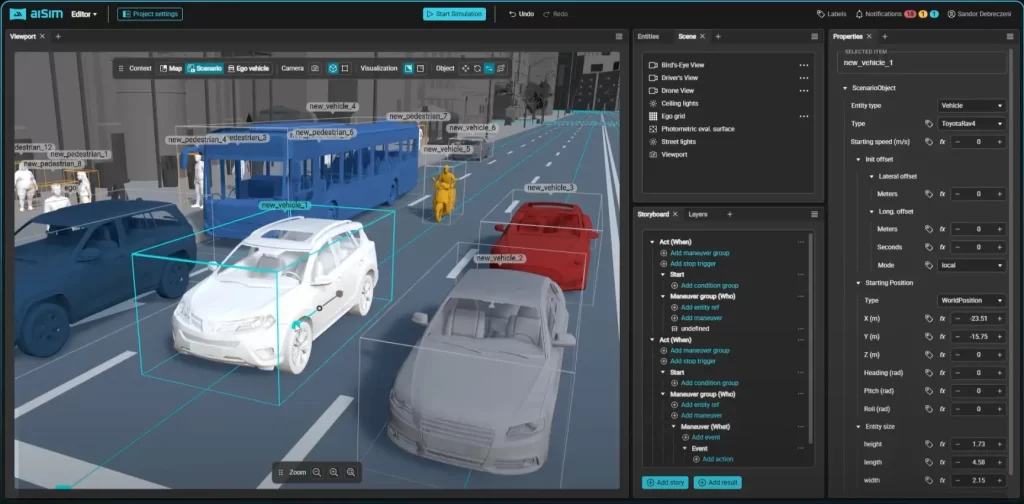Screen dimensions: 1024x504
Task: Switch context to Scenario
Action: click(204, 68)
